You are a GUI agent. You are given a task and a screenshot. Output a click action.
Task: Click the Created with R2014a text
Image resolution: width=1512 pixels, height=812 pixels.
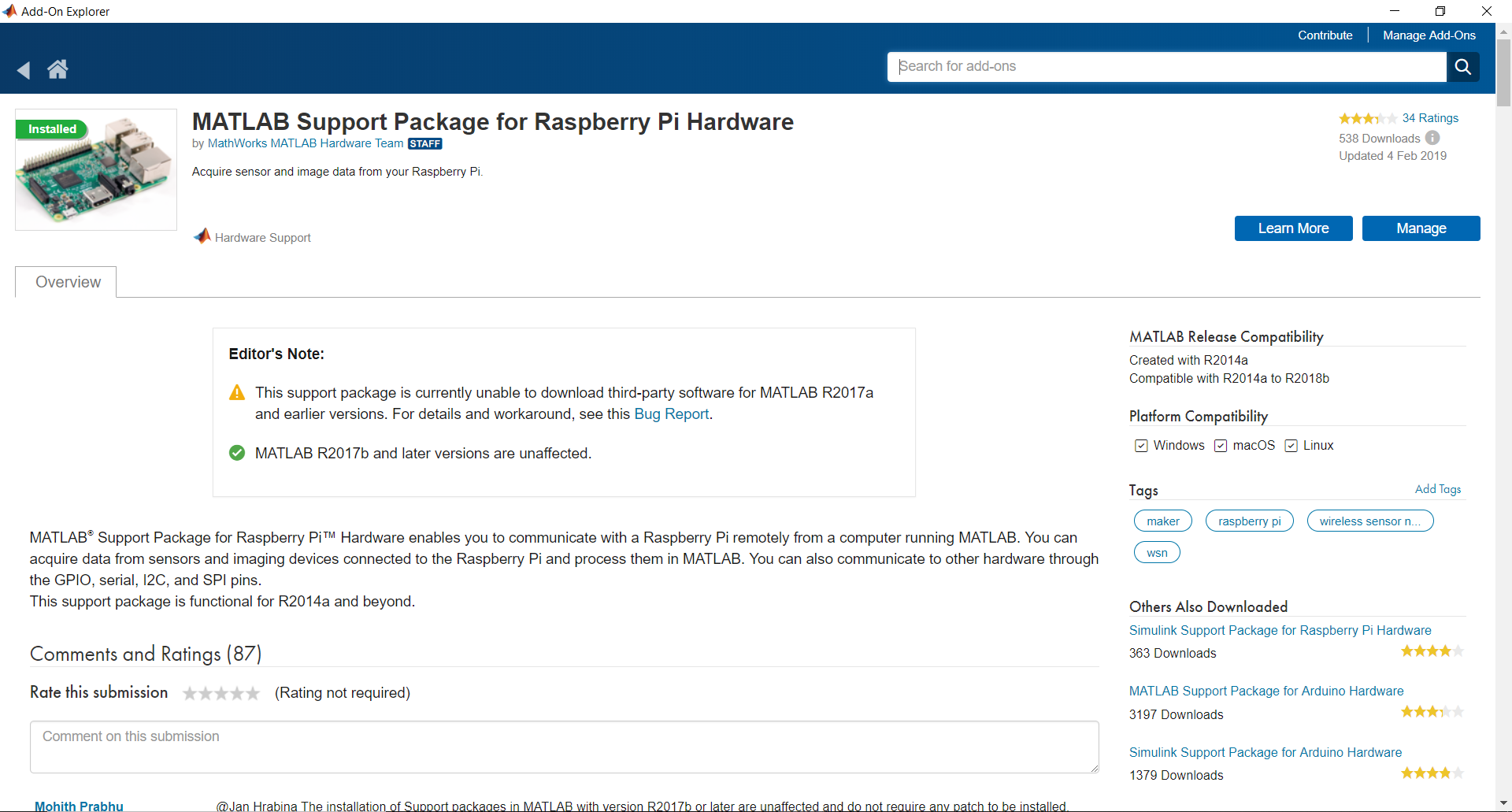[1188, 361]
